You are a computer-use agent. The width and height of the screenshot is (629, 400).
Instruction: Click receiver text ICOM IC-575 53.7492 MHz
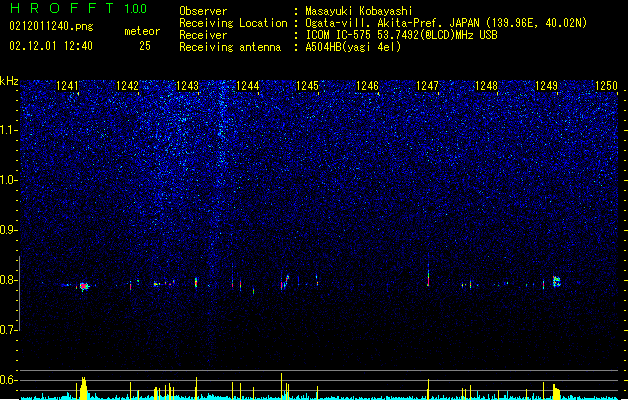tap(402, 35)
